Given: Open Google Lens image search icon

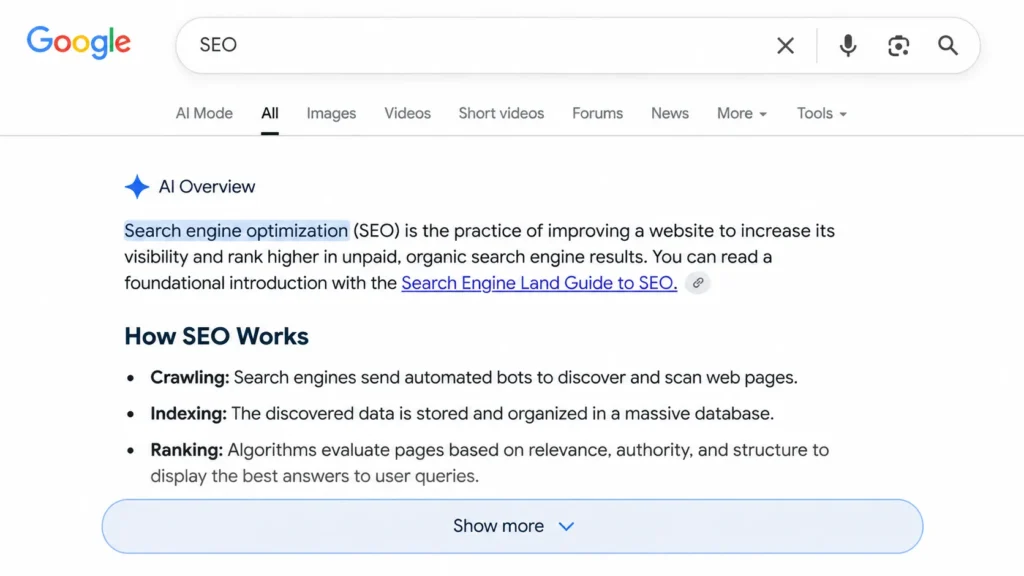Looking at the screenshot, I should 899,45.
